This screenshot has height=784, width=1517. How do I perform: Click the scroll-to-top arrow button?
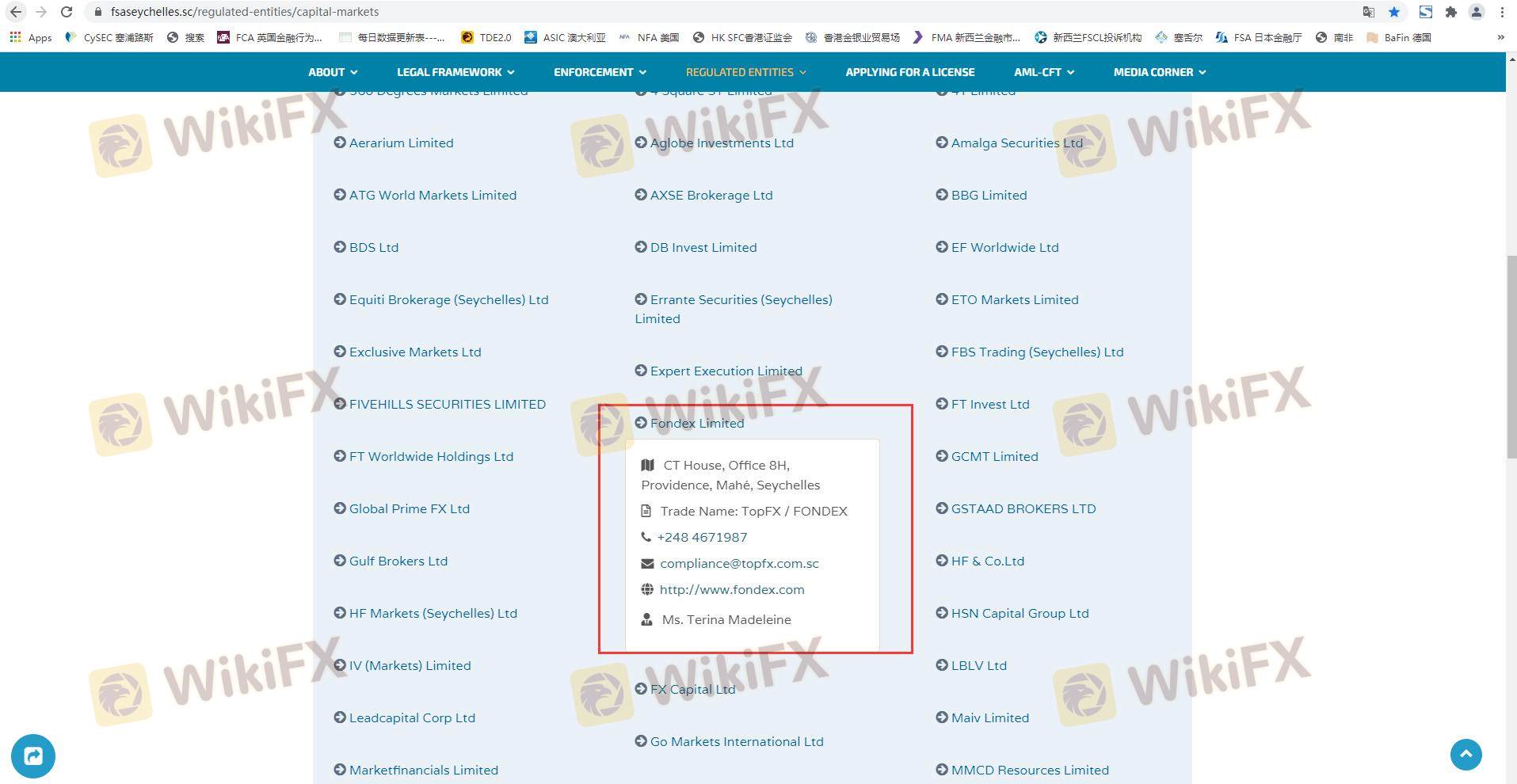point(1466,754)
